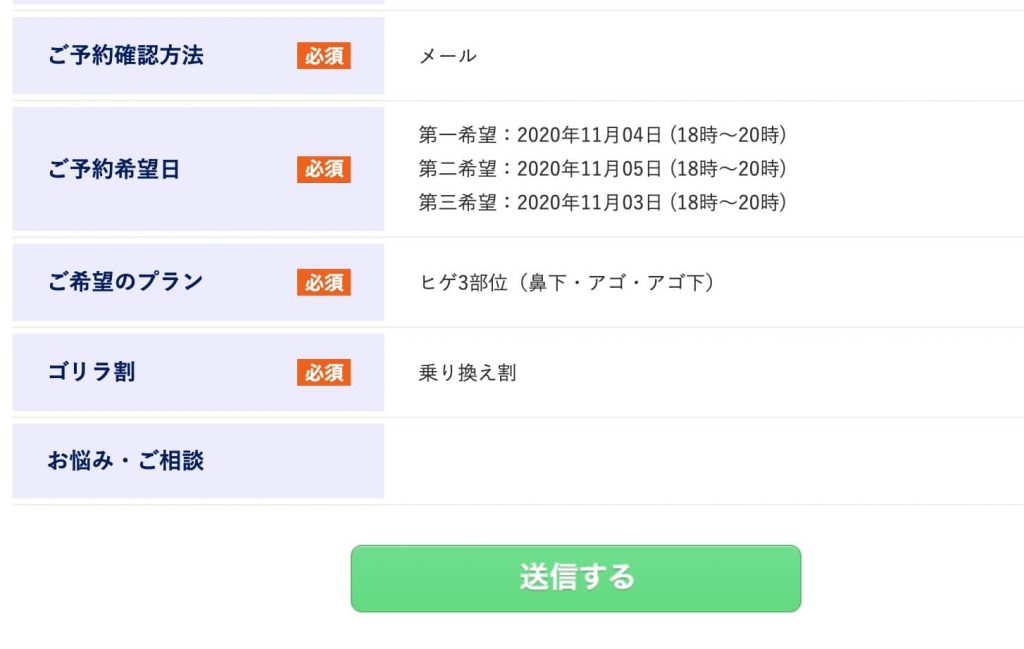Select the ご希望のプラン row label
Screen dimensions: 1024x649
coord(125,282)
